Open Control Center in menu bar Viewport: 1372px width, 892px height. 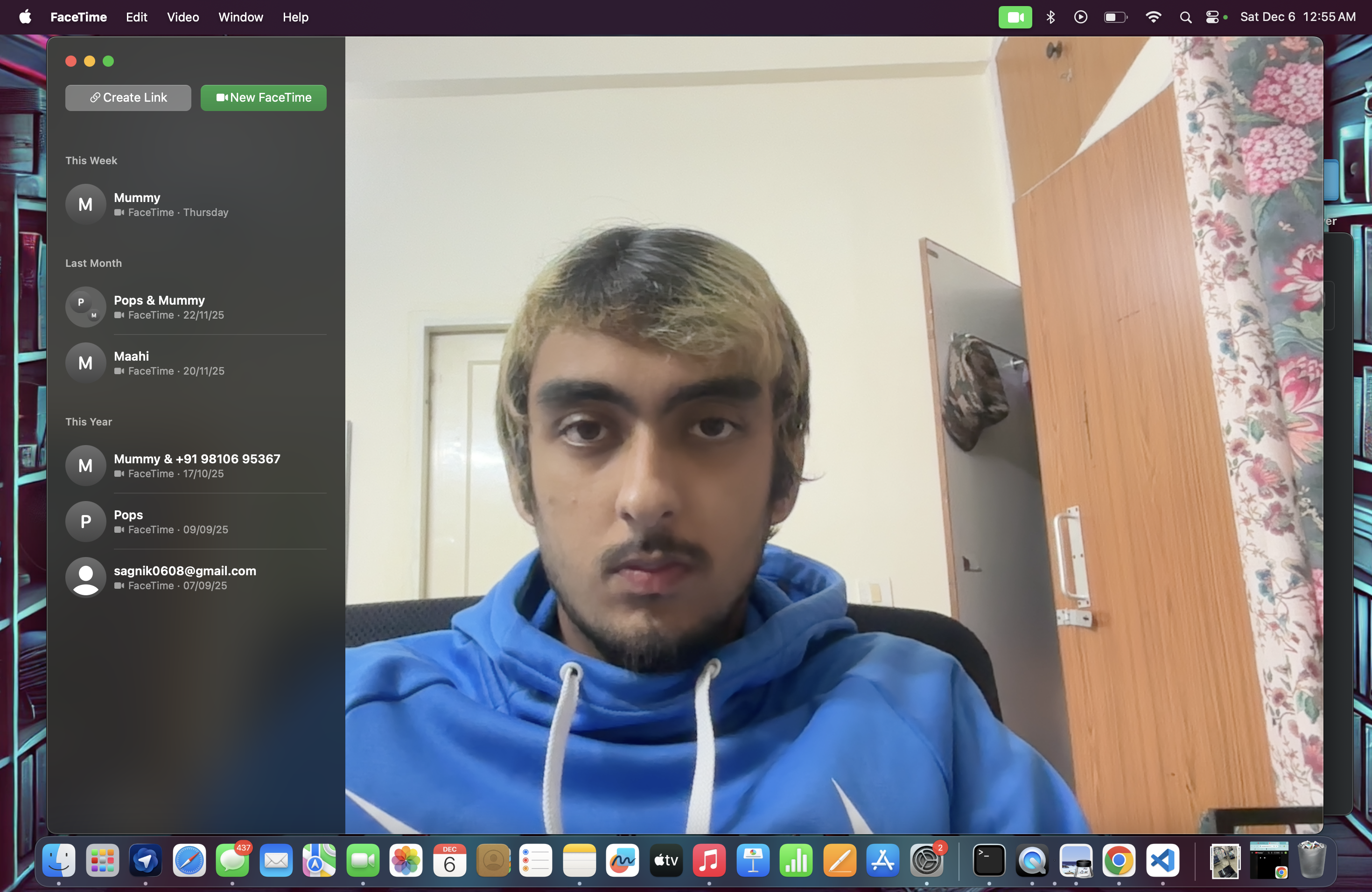click(1212, 17)
